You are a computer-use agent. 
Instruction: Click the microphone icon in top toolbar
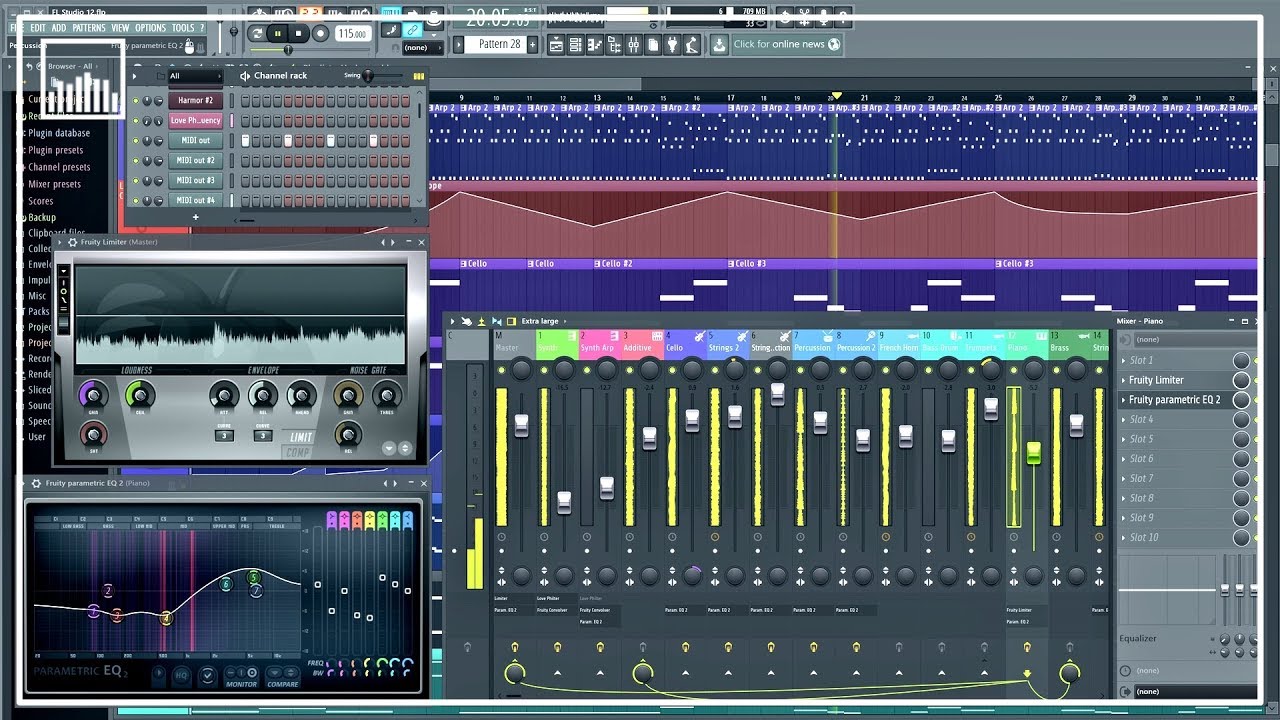[822, 17]
